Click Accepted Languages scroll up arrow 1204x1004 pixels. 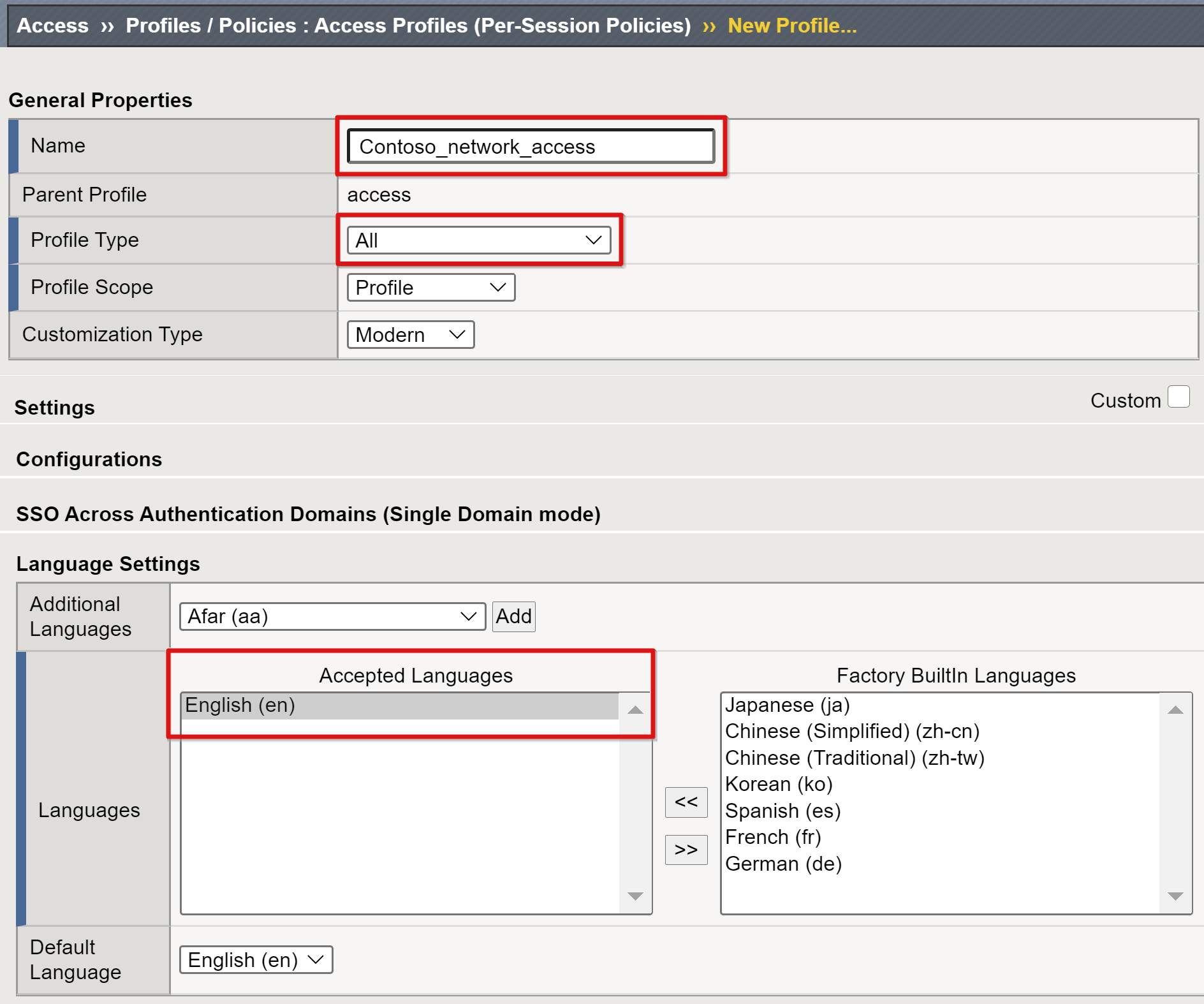(x=635, y=709)
